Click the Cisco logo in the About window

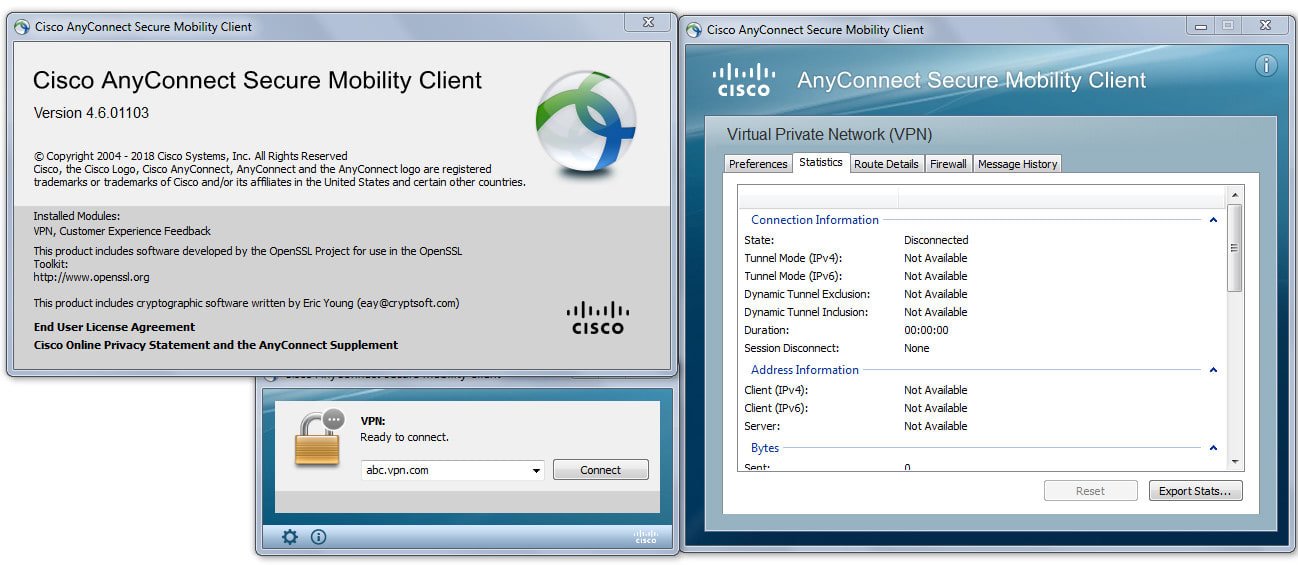(598, 318)
